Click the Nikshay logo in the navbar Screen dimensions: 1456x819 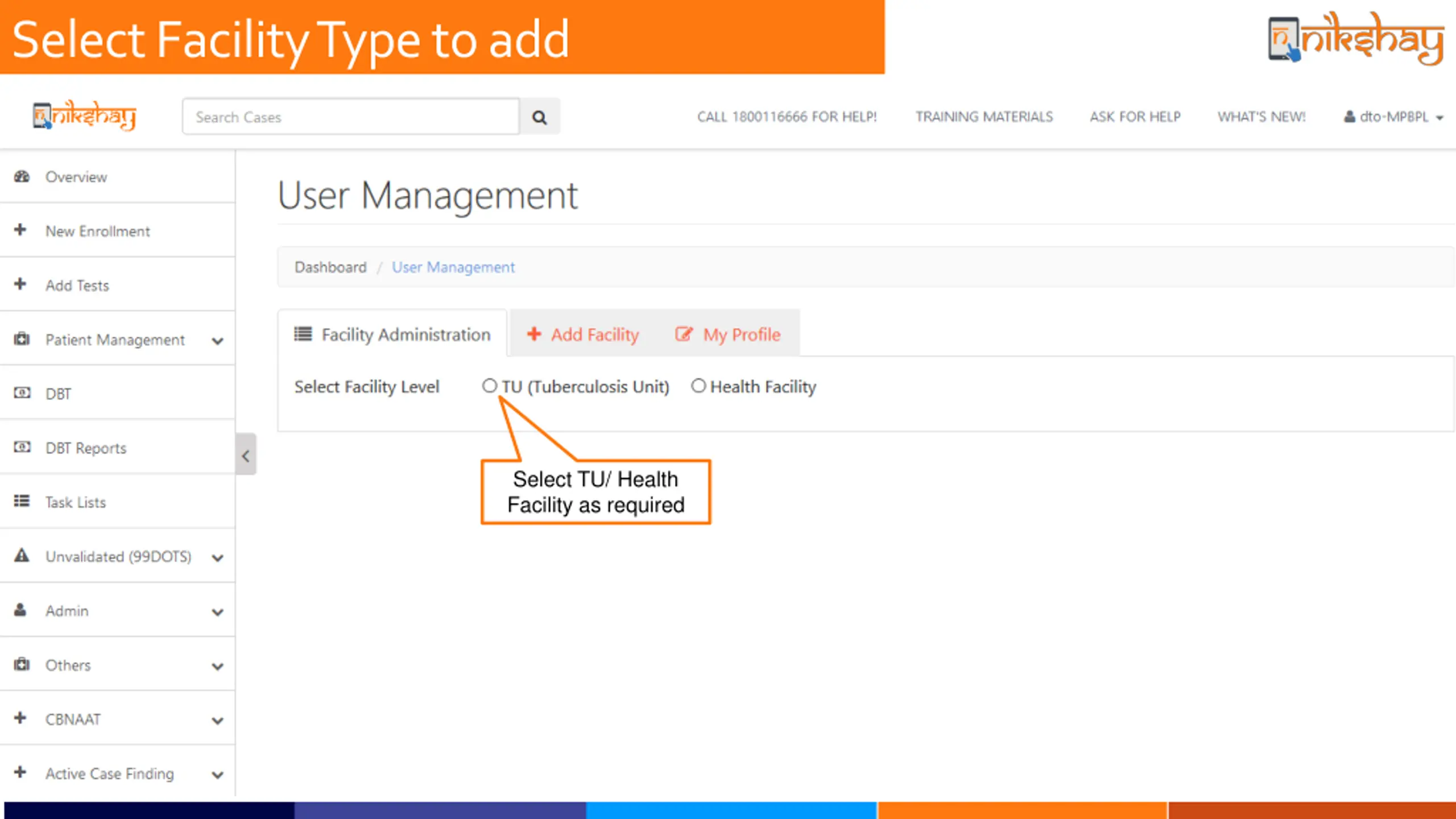pyautogui.click(x=84, y=116)
